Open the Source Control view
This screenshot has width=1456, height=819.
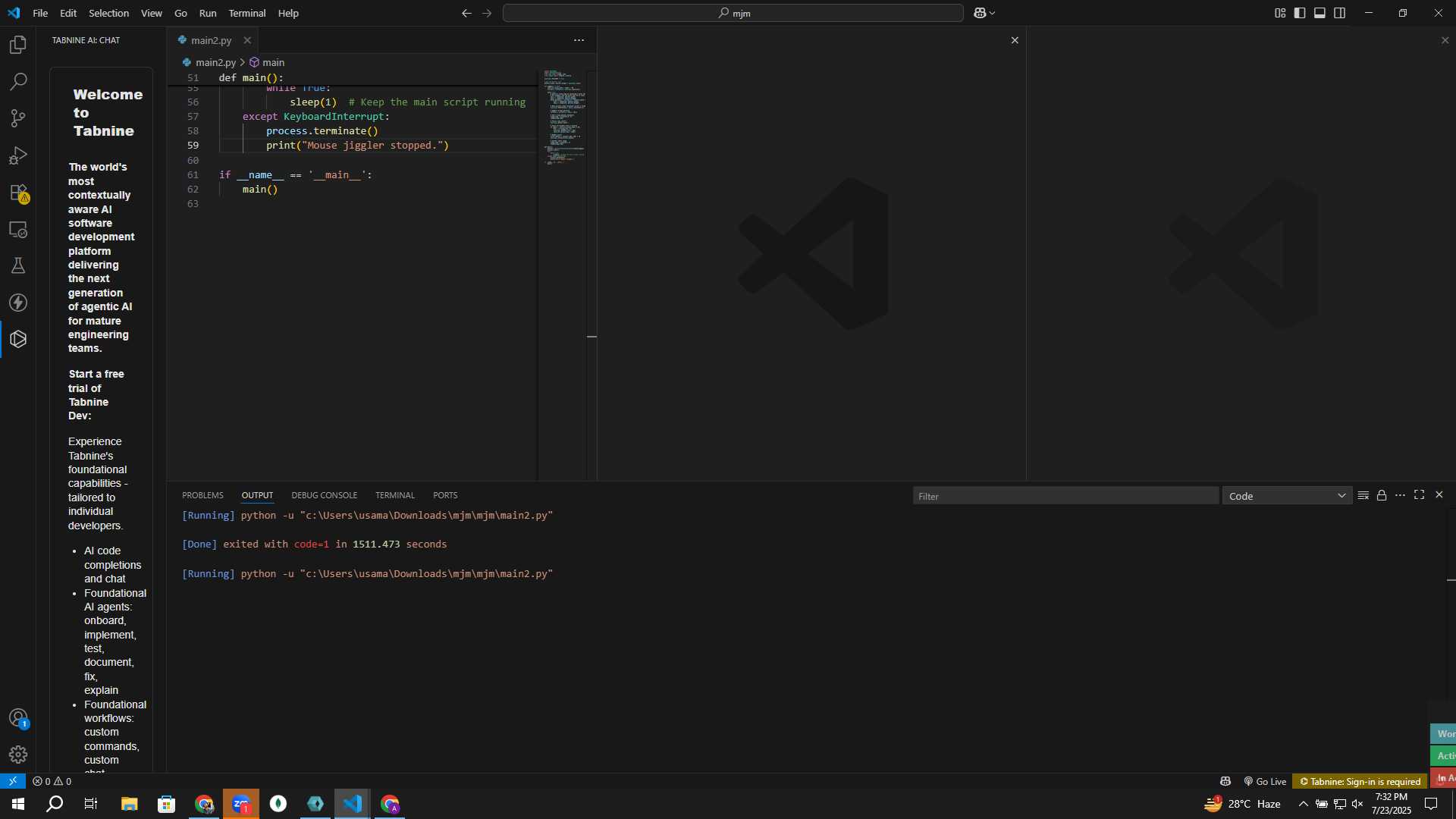point(18,118)
